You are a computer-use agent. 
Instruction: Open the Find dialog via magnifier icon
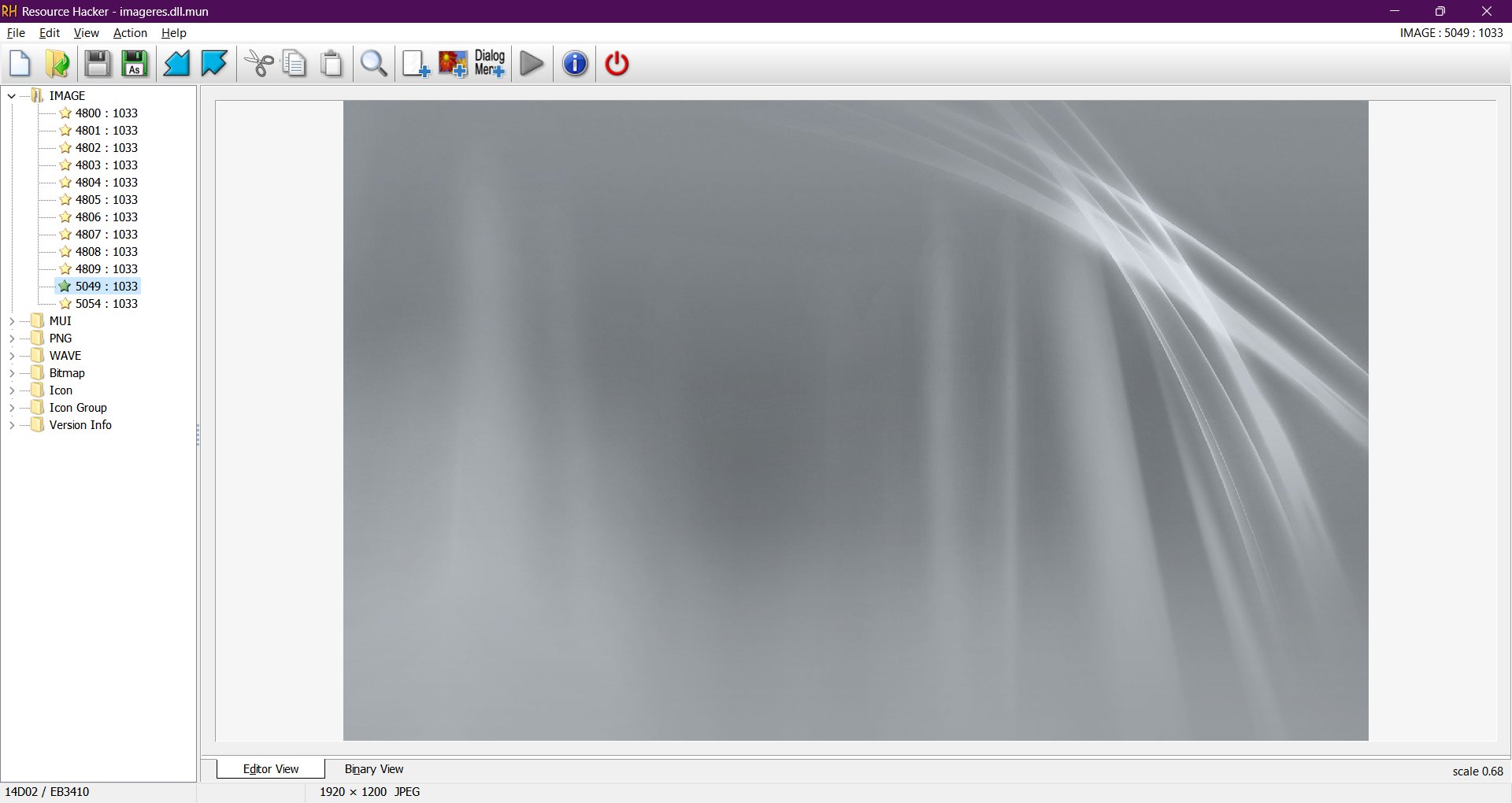coord(372,64)
